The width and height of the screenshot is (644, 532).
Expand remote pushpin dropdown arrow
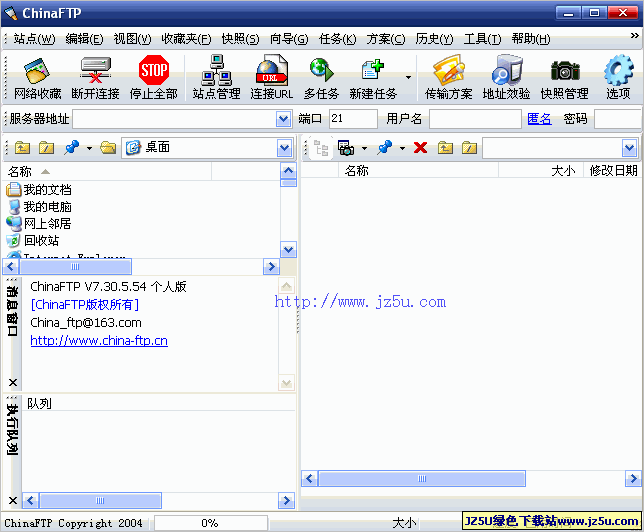[402, 148]
